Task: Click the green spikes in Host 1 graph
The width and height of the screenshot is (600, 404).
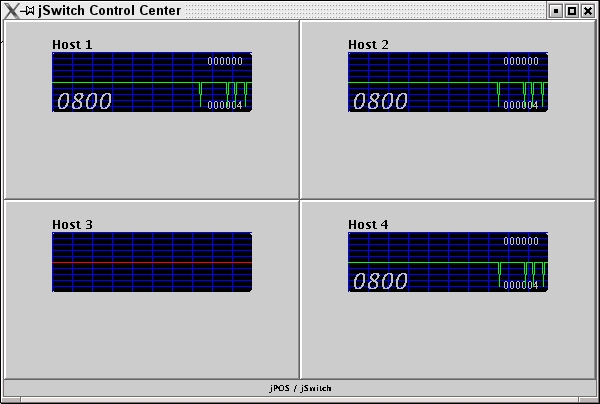Action: (x=228, y=93)
